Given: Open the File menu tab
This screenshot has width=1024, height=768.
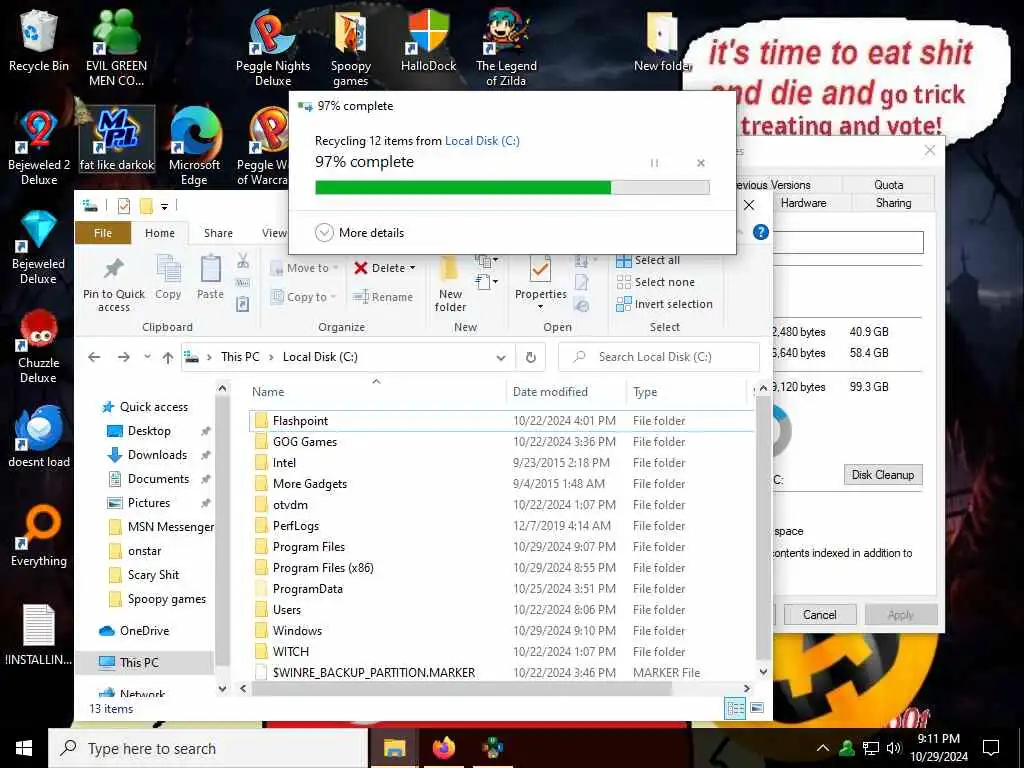Looking at the screenshot, I should point(103,233).
